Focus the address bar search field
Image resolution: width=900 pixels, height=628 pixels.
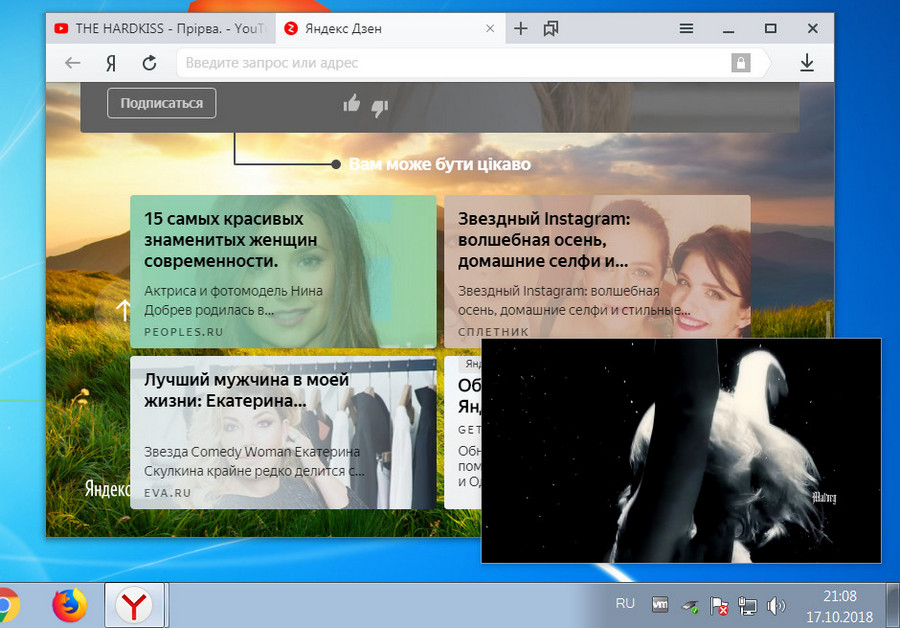(x=453, y=63)
